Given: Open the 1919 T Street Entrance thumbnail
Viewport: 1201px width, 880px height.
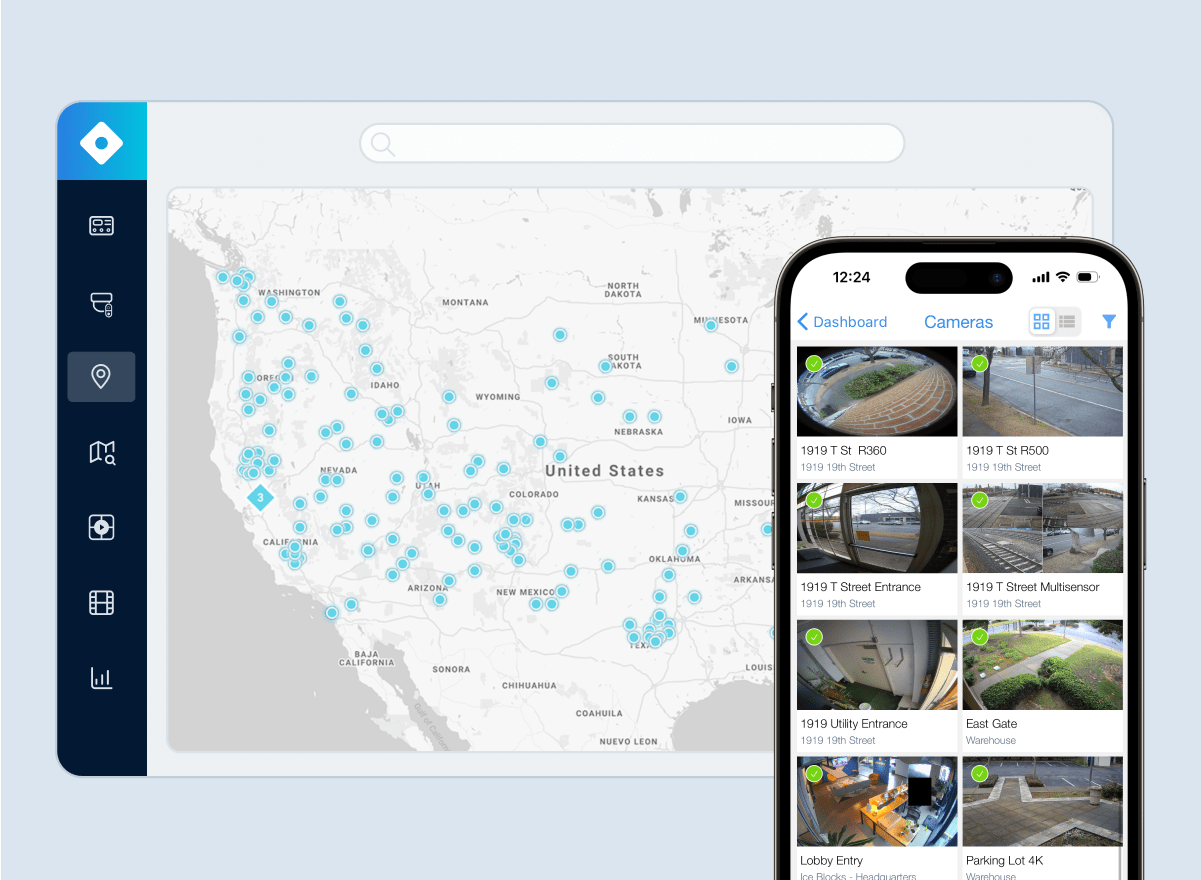Looking at the screenshot, I should pos(876,528).
